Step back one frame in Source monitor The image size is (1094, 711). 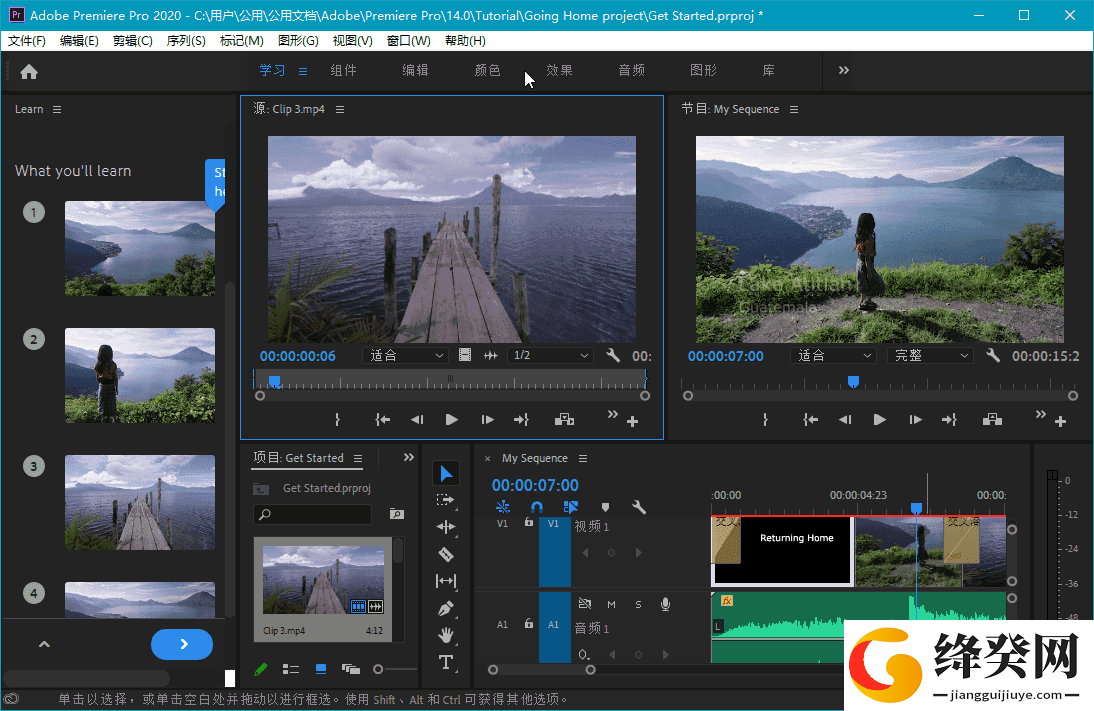point(417,419)
